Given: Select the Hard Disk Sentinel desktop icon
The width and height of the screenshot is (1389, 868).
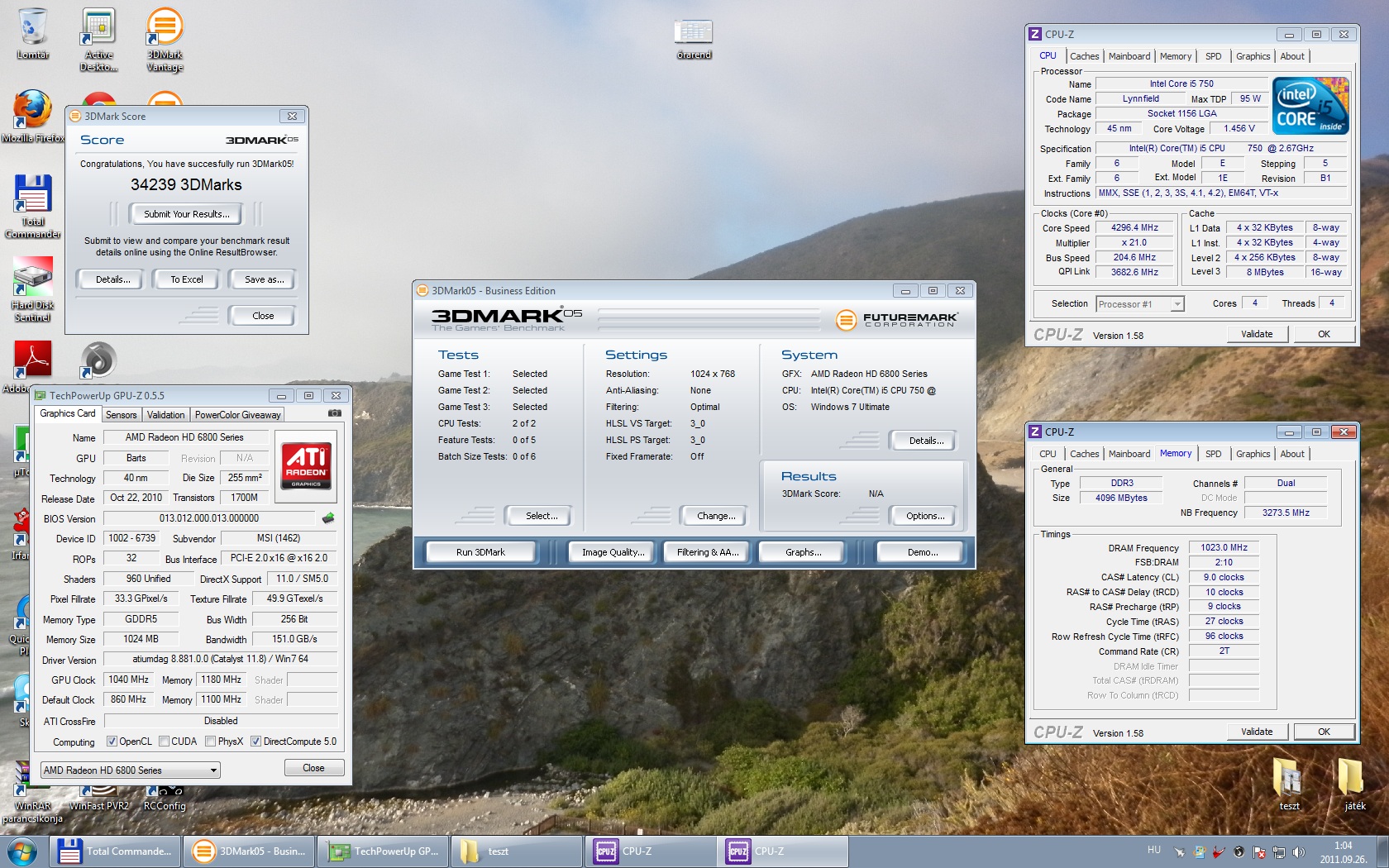Looking at the screenshot, I should [33, 289].
